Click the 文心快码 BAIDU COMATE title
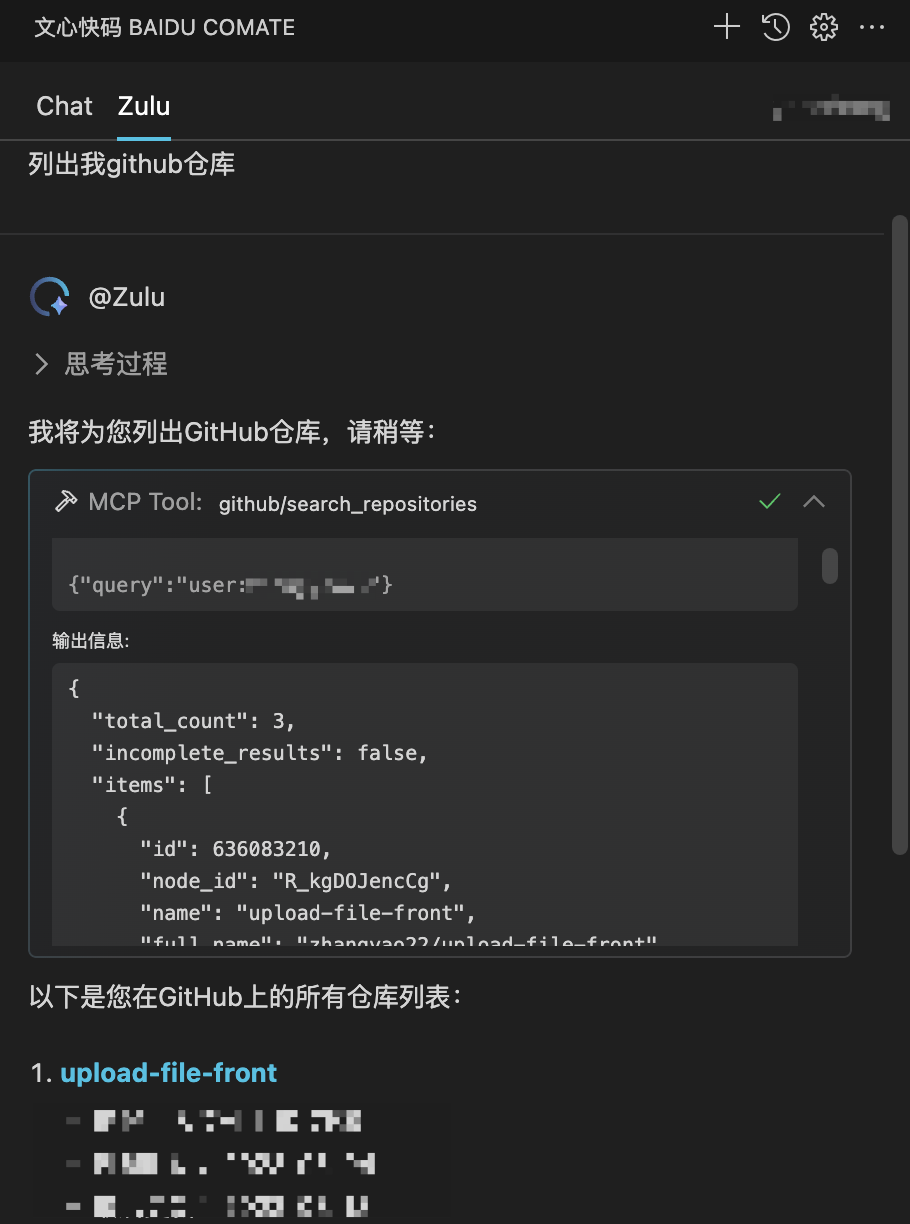 [165, 27]
